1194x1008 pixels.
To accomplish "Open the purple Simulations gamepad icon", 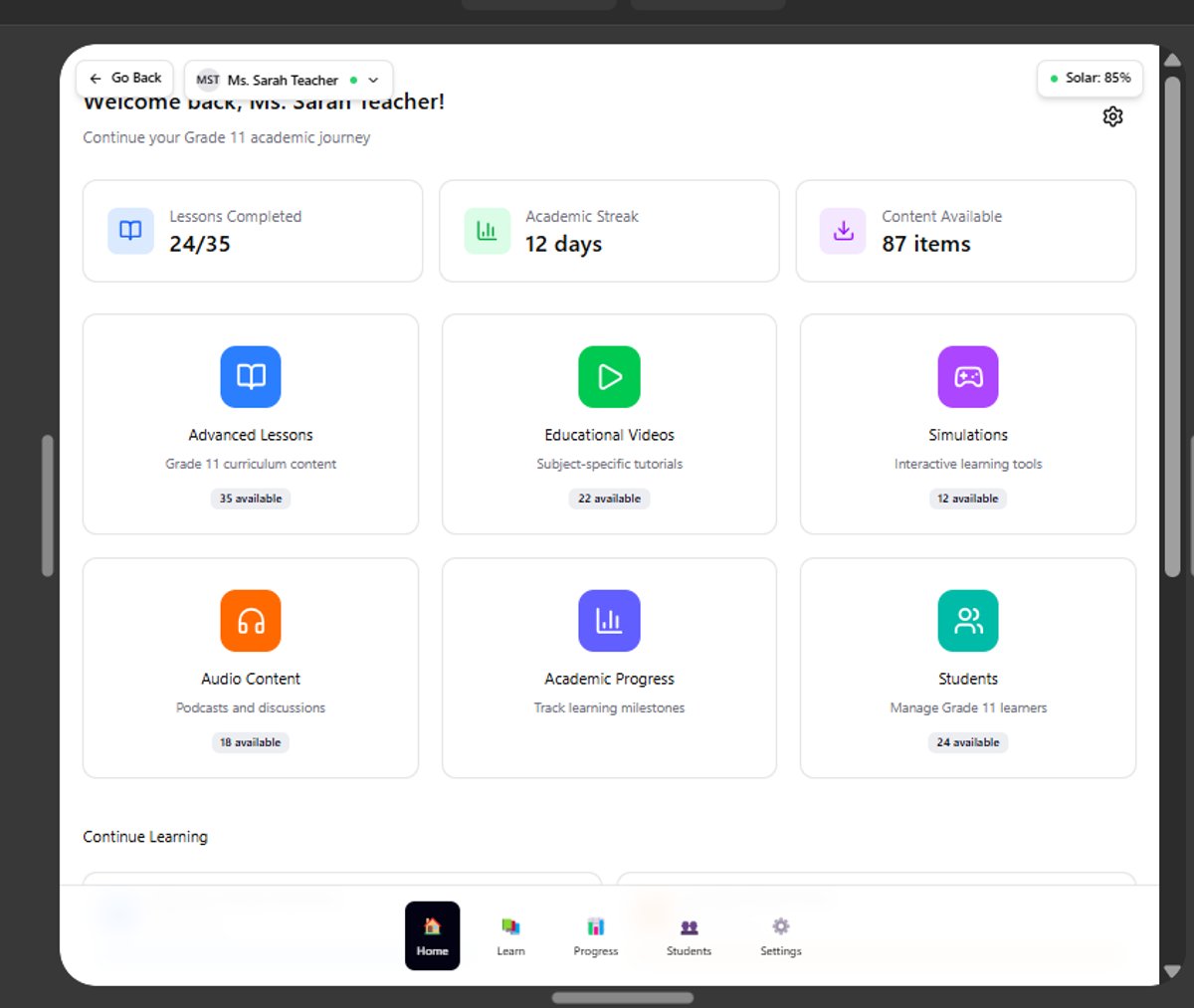I will pos(967,377).
